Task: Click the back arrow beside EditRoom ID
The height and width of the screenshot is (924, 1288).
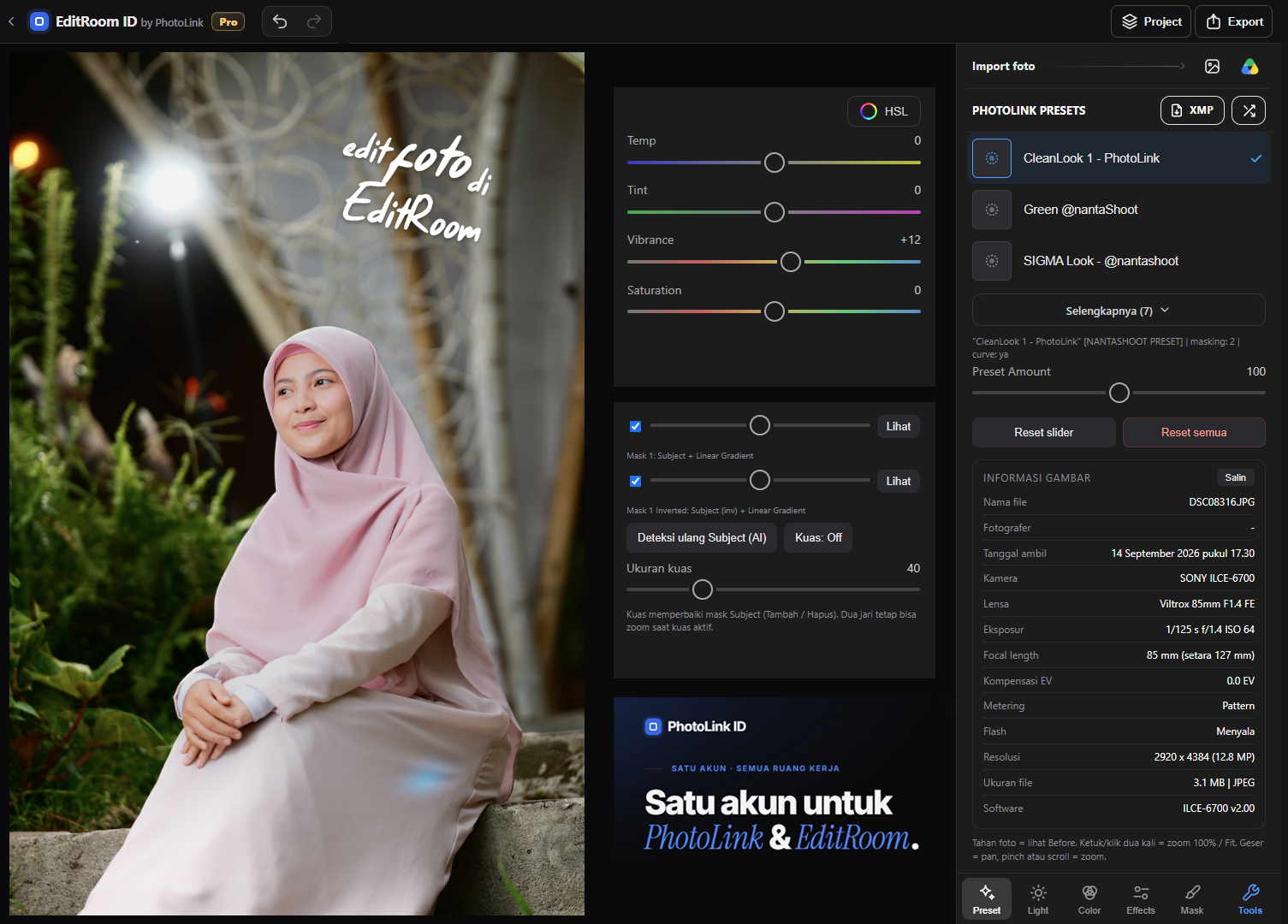Action: (11, 21)
